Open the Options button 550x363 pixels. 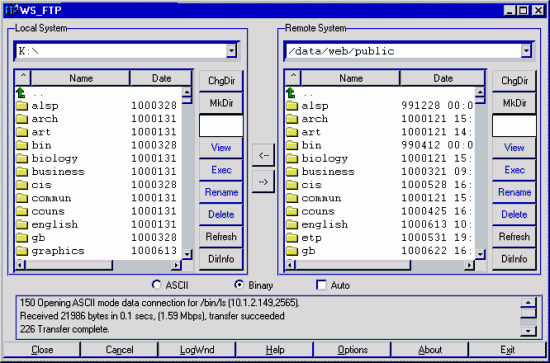coord(352,350)
